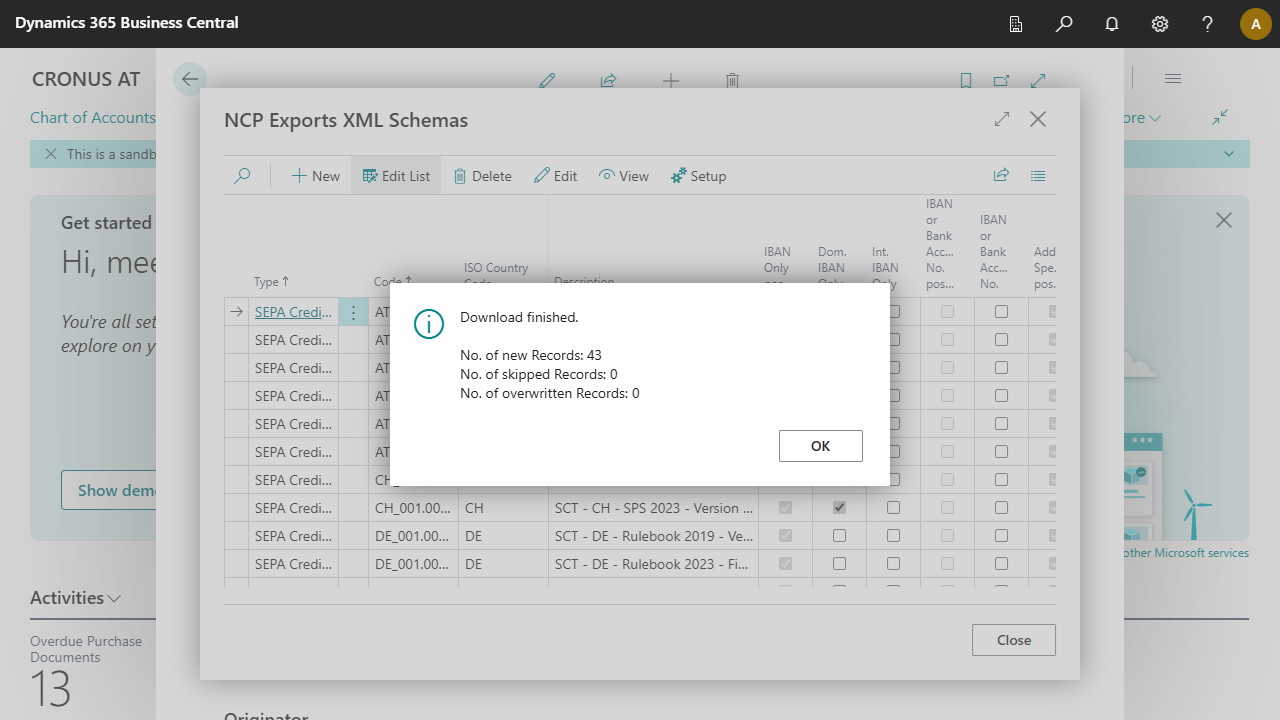Open the search magnifier in top bar
This screenshot has width=1280, height=720.
[1064, 24]
